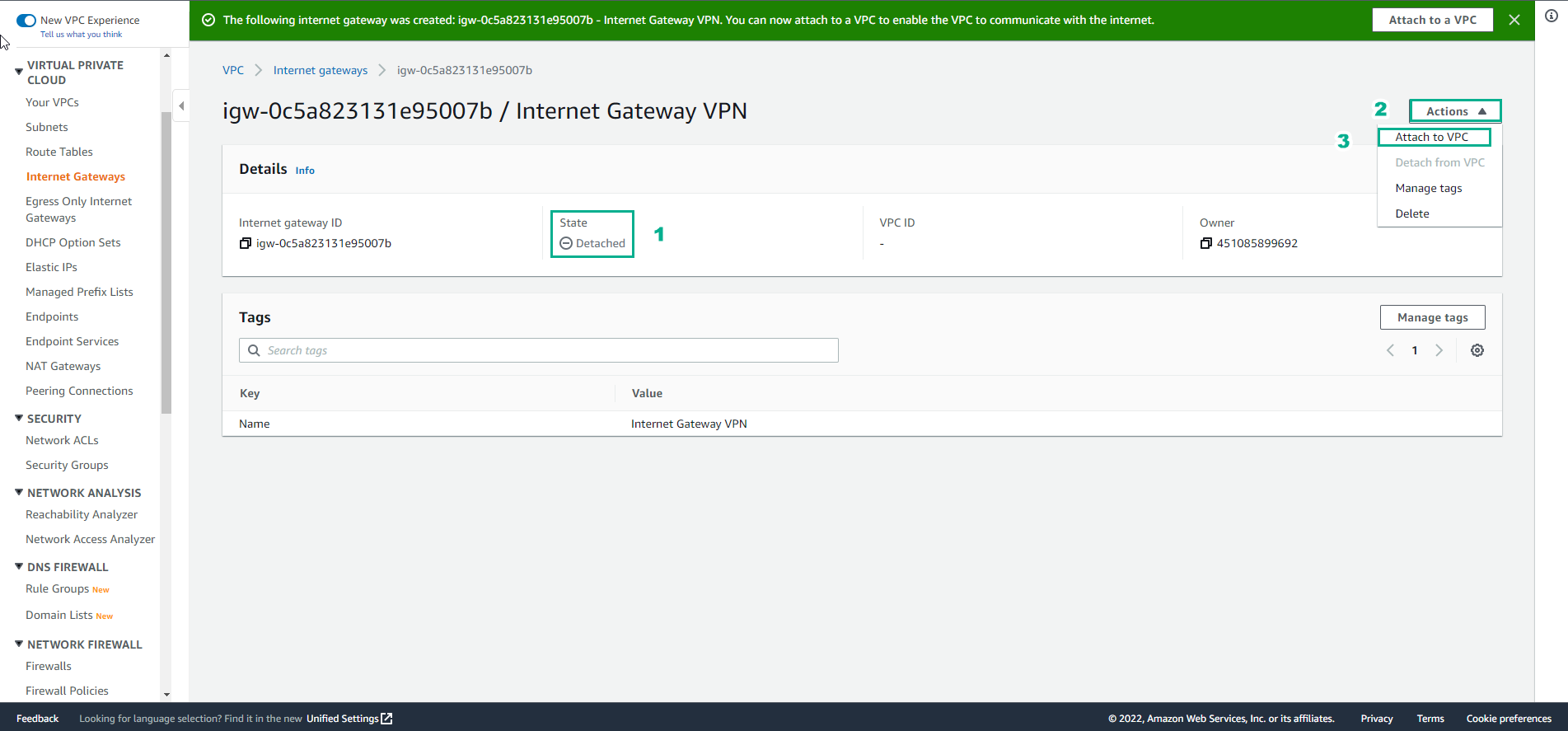
Task: Collapse Network Analysis section
Action: click(19, 492)
